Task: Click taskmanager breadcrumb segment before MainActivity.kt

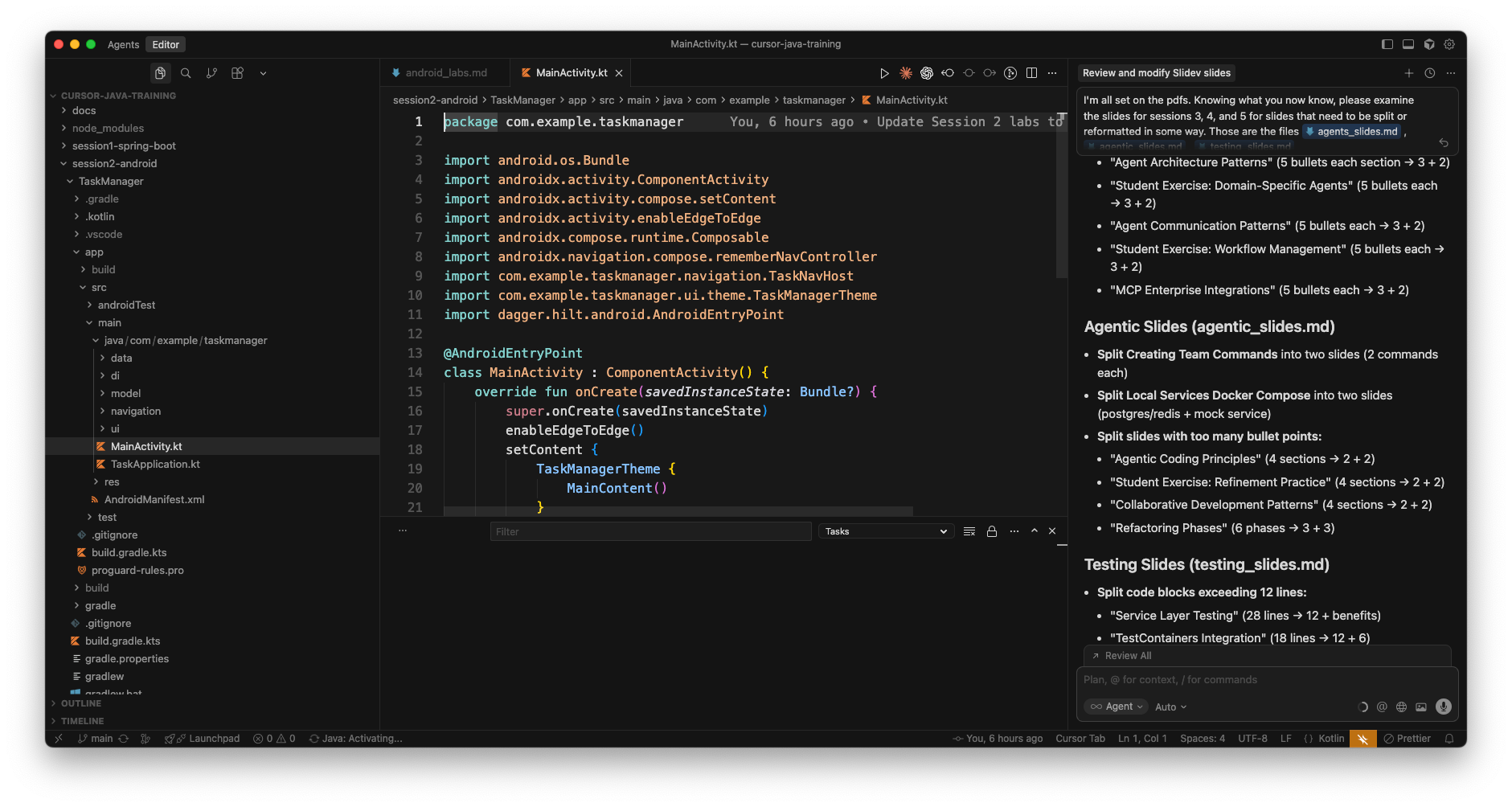Action: [x=814, y=100]
